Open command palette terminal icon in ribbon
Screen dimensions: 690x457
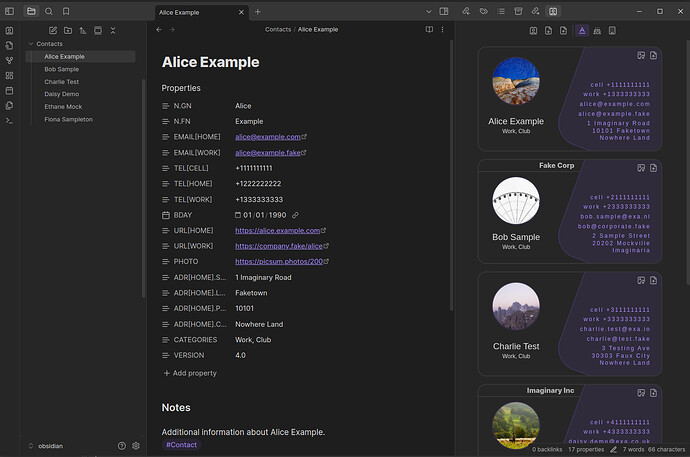click(x=9, y=121)
